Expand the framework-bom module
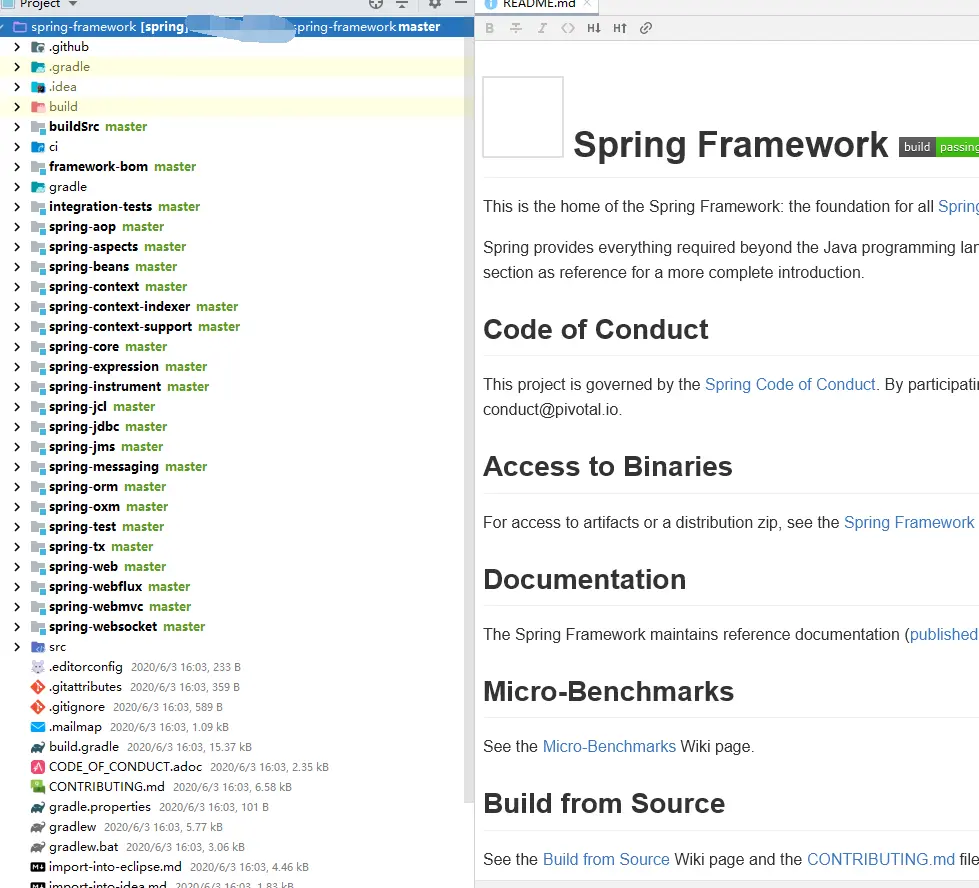979x888 pixels. pos(17,167)
